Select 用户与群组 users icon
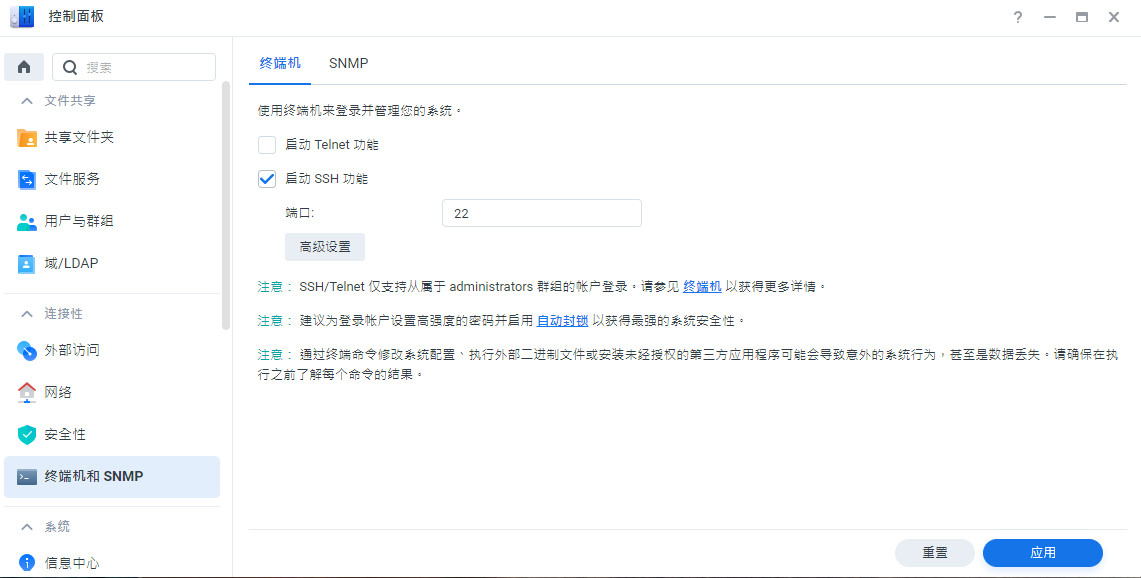This screenshot has height=578, width=1141. (x=27, y=222)
